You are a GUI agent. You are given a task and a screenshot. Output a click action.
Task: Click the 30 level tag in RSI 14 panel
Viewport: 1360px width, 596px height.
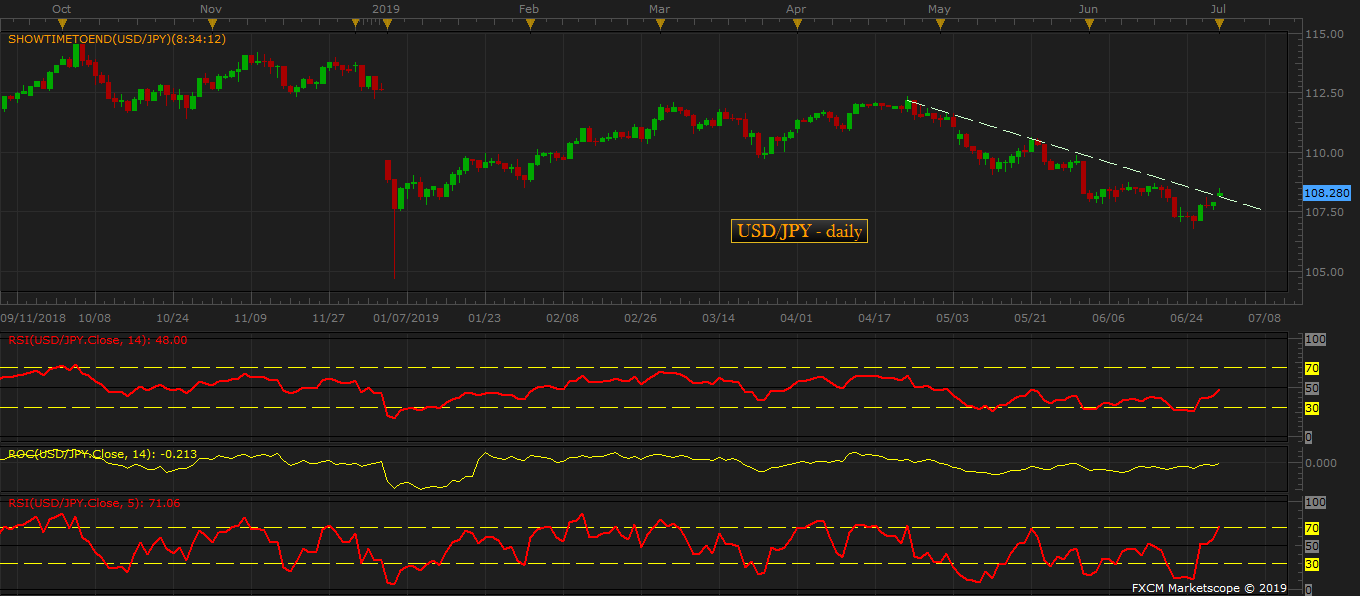[1312, 408]
